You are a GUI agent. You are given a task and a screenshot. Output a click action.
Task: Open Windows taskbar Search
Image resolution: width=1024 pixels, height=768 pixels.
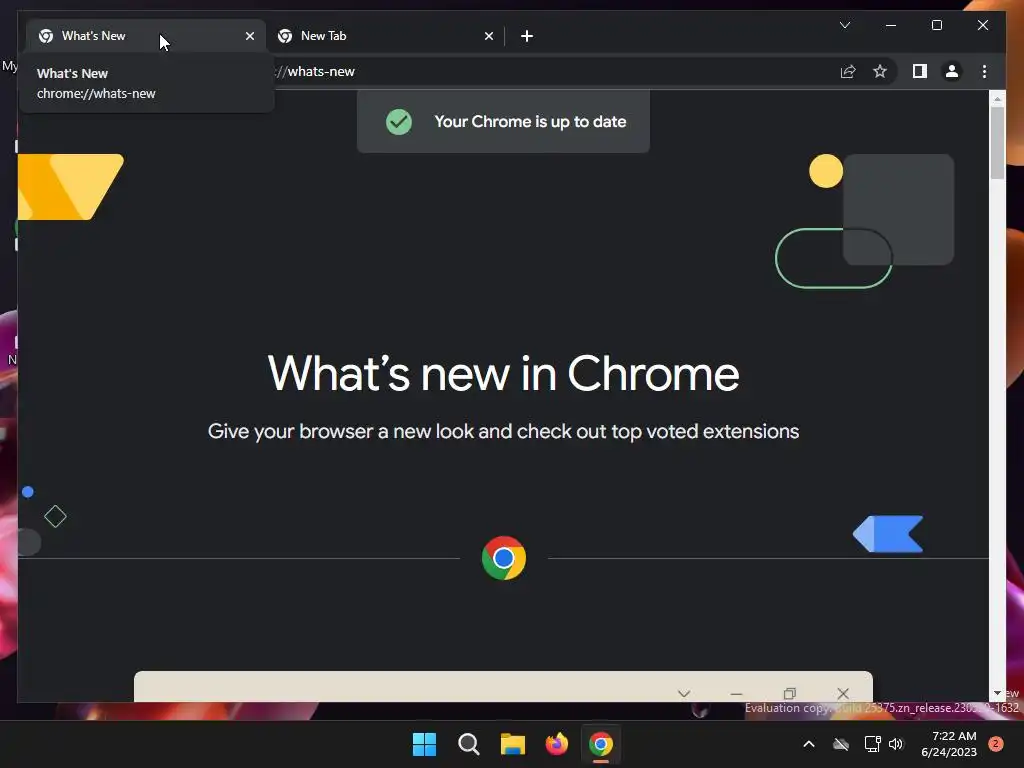(x=468, y=744)
